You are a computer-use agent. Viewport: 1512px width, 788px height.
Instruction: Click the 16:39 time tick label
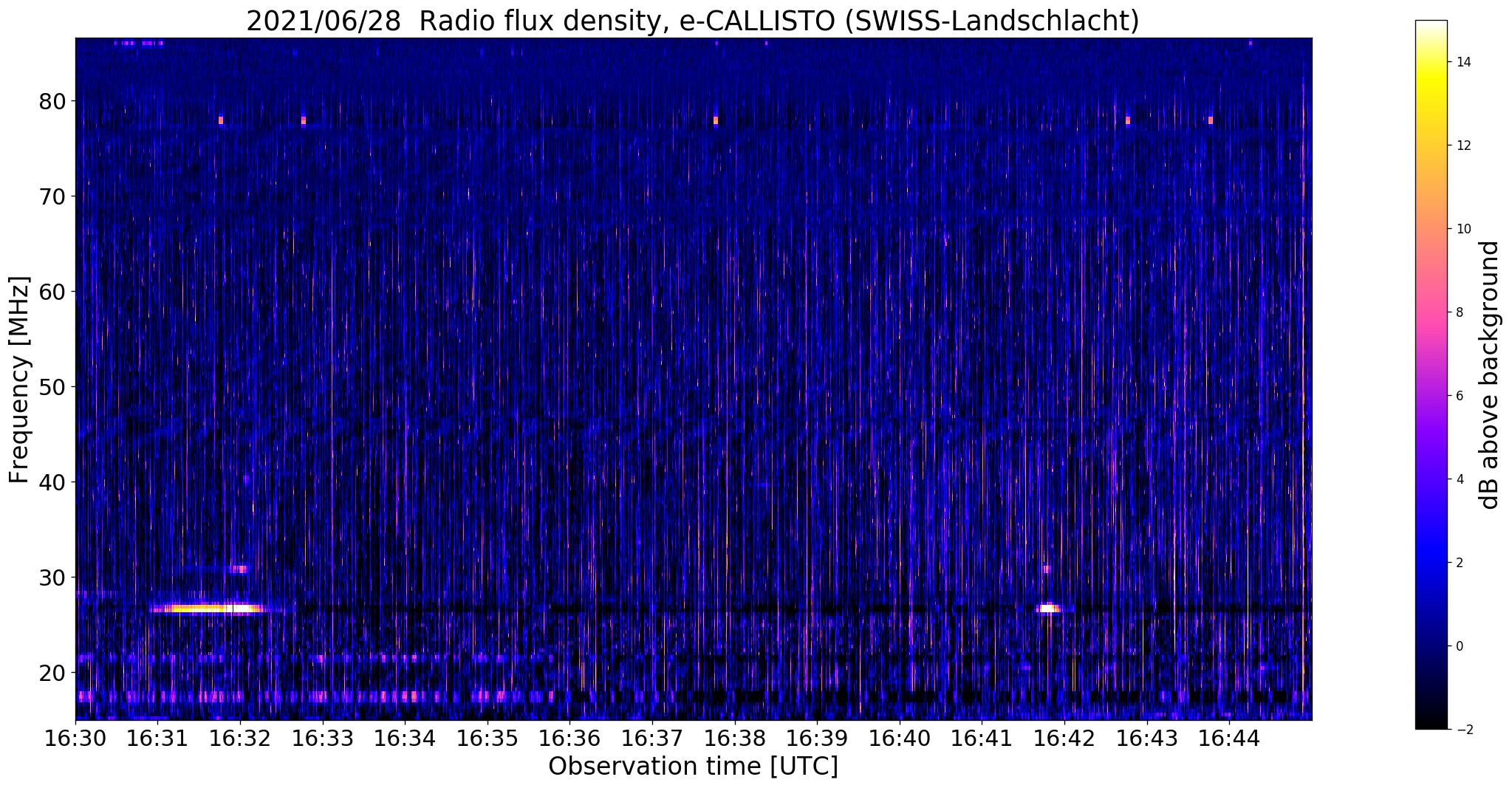point(817,739)
